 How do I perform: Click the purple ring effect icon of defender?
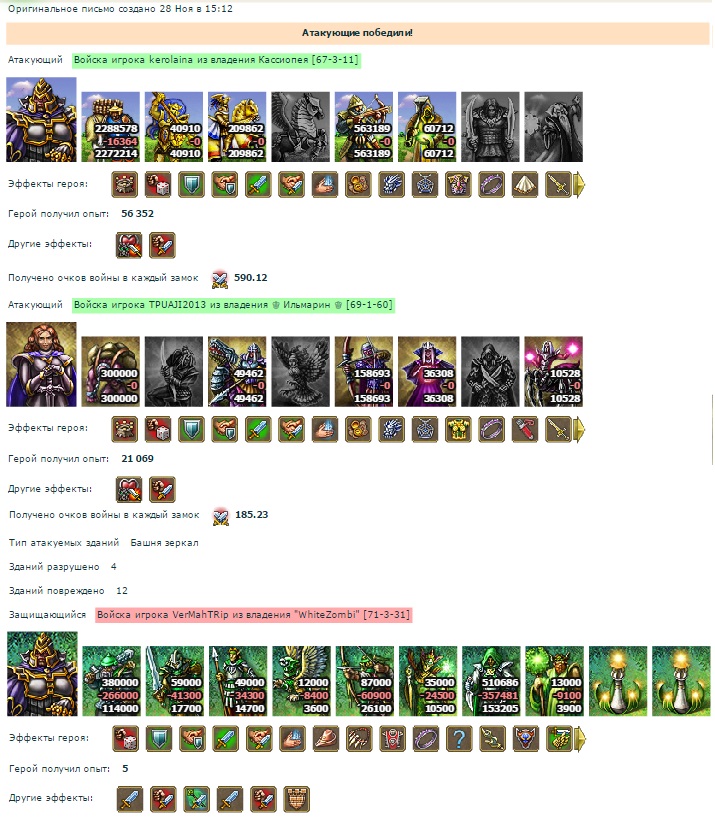426,739
